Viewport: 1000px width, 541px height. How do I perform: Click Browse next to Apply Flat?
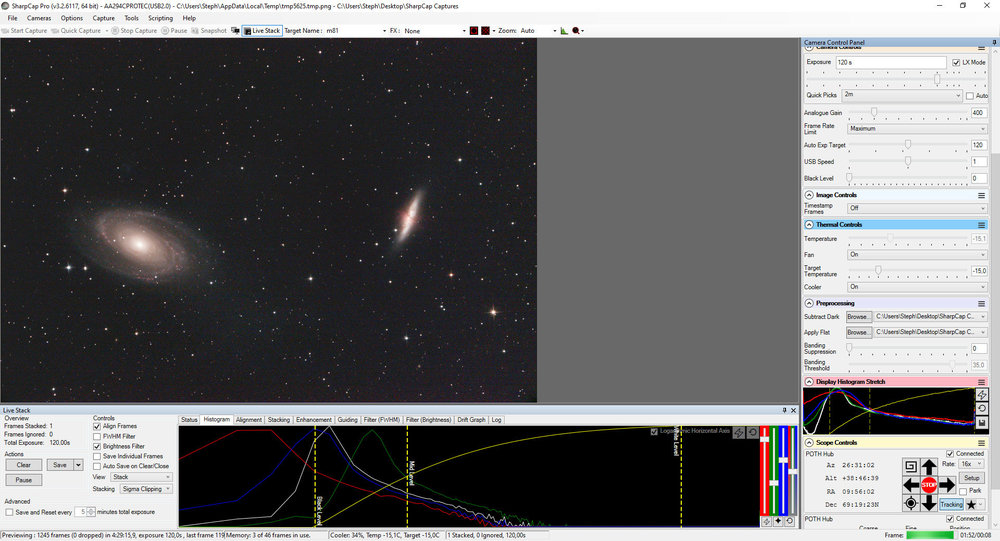[858, 332]
